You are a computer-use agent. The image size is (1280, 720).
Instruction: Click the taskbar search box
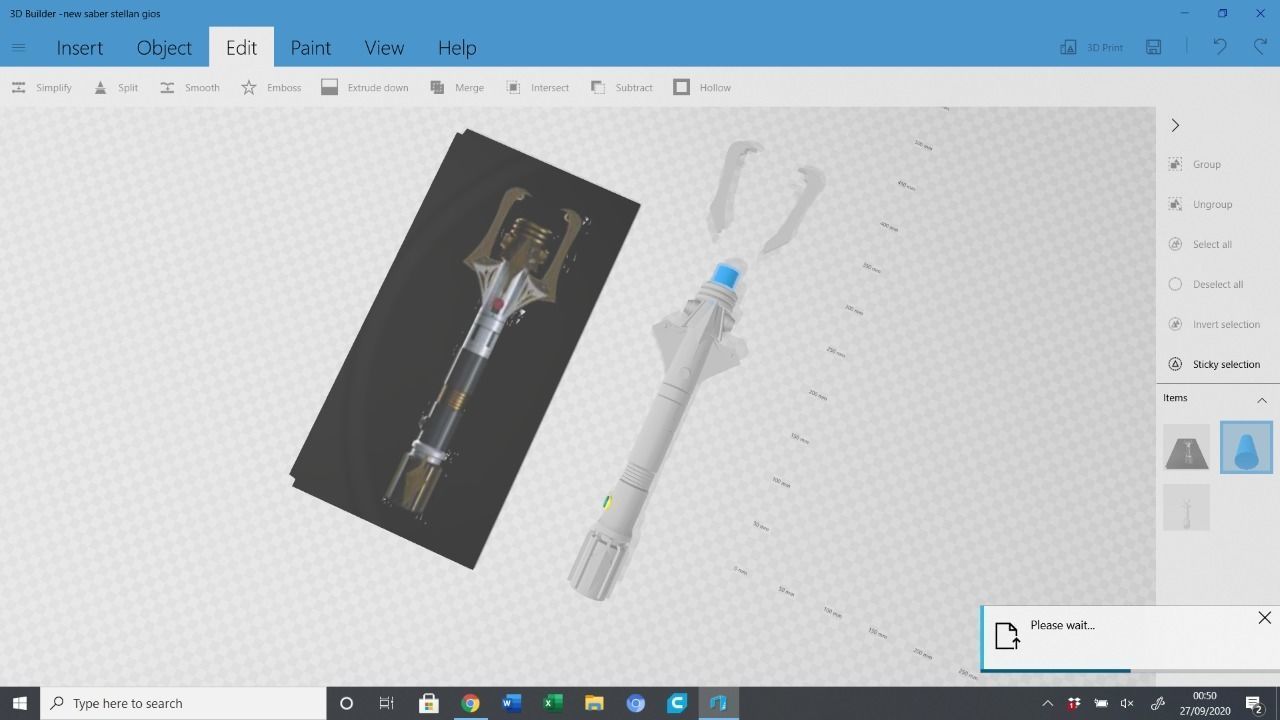click(183, 703)
